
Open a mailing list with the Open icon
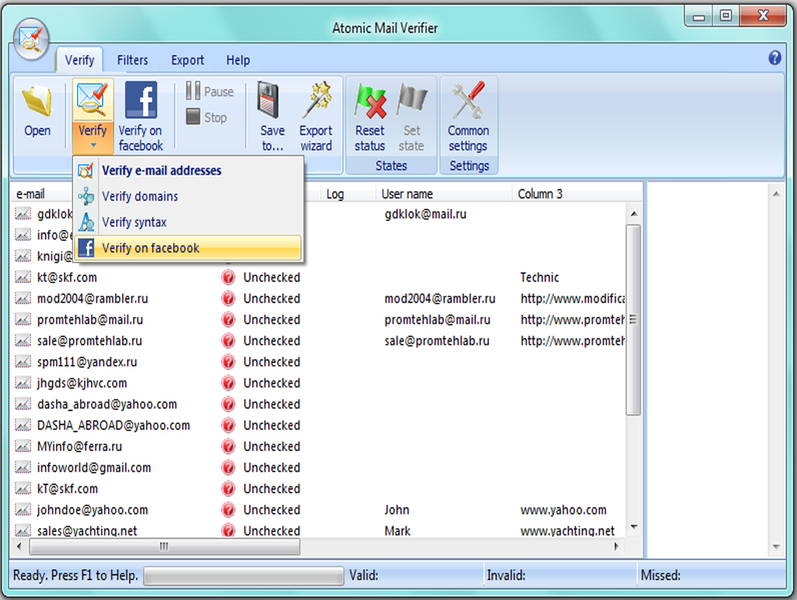click(37, 101)
